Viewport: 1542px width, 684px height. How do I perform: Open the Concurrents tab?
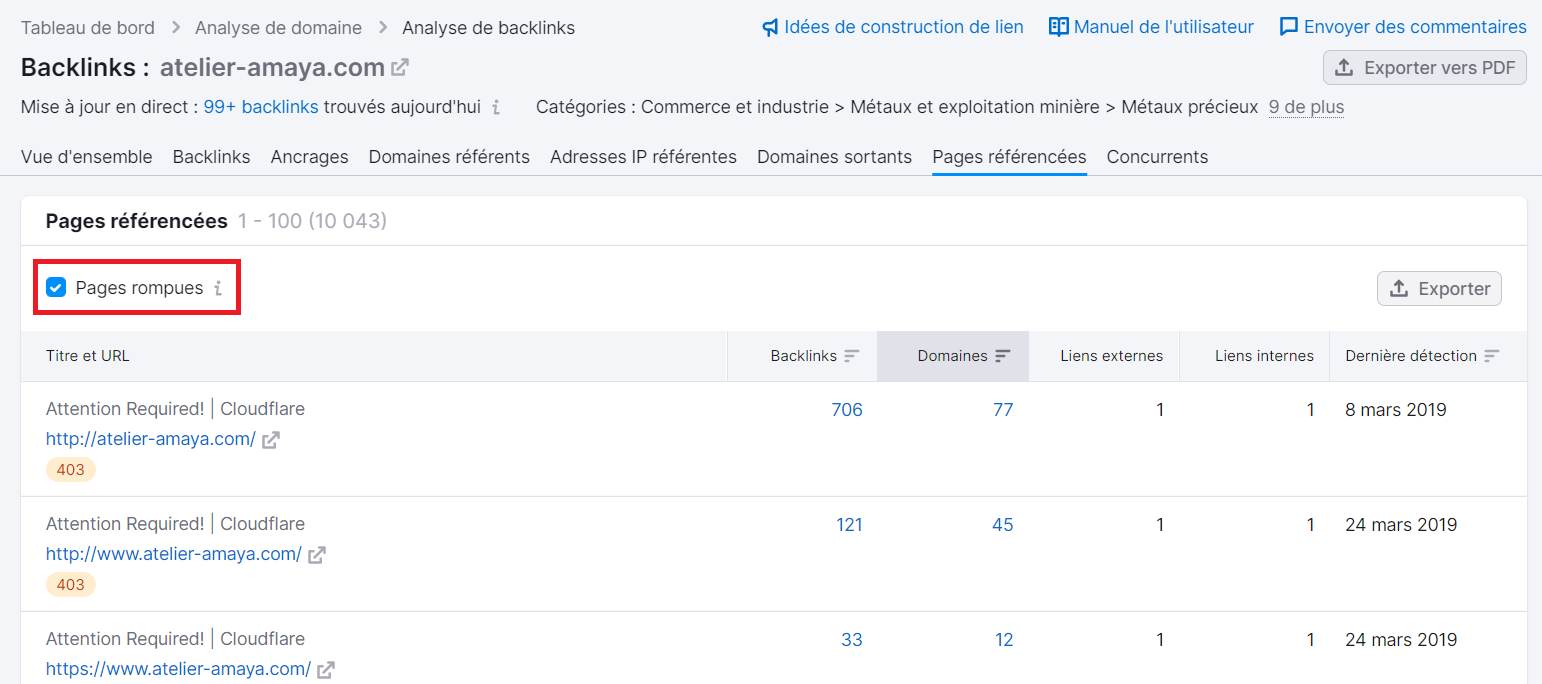click(1157, 157)
